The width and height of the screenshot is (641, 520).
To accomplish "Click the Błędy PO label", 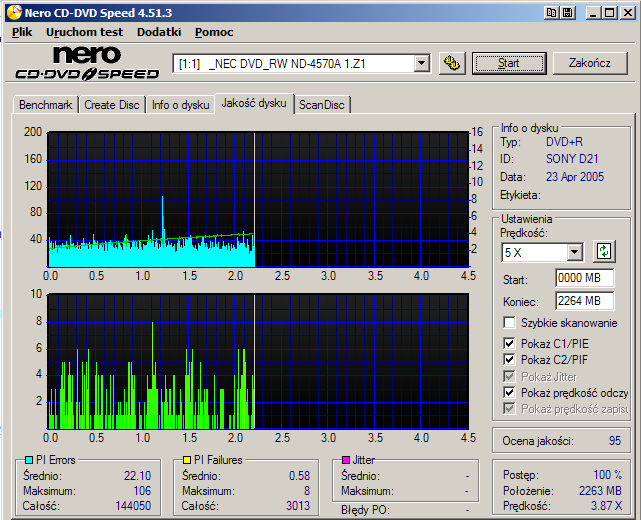I will tap(365, 510).
